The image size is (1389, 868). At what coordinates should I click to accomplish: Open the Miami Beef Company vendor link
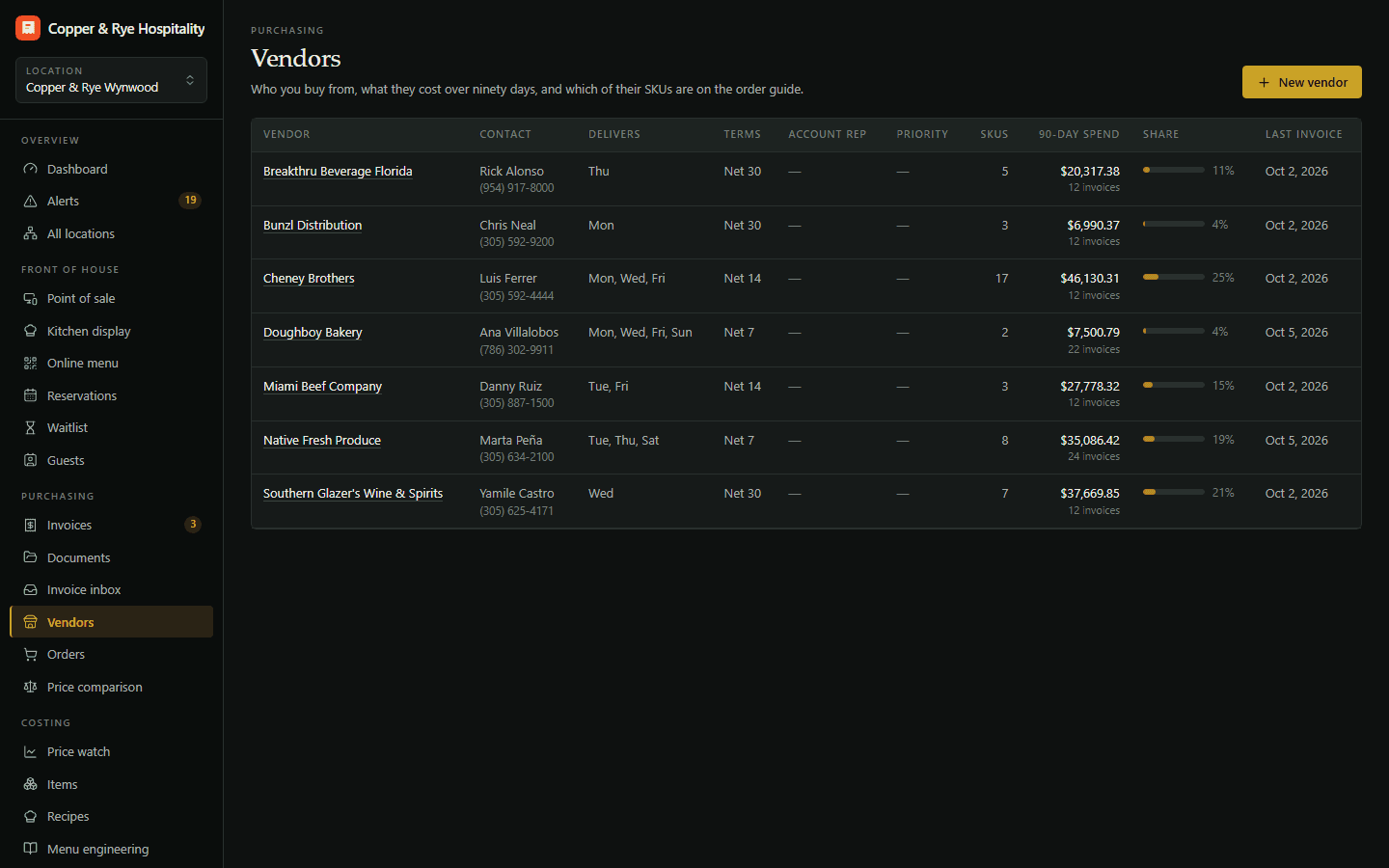322,386
